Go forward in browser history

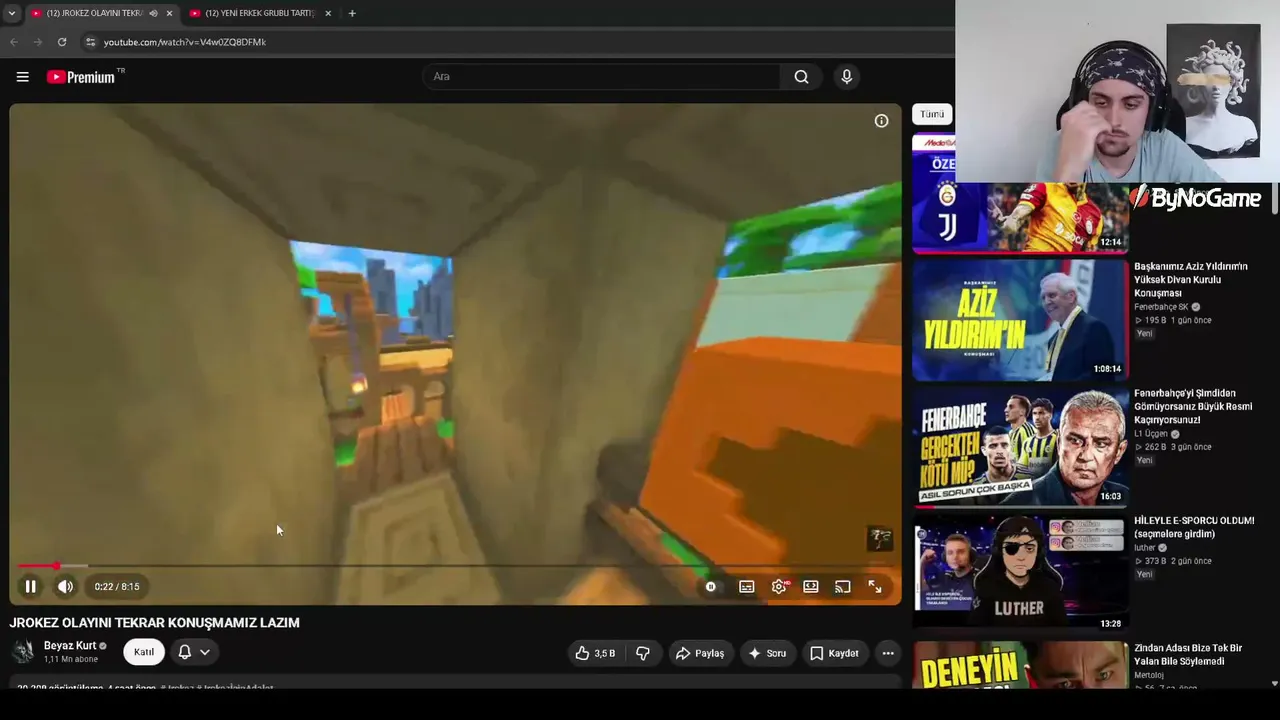click(x=38, y=42)
